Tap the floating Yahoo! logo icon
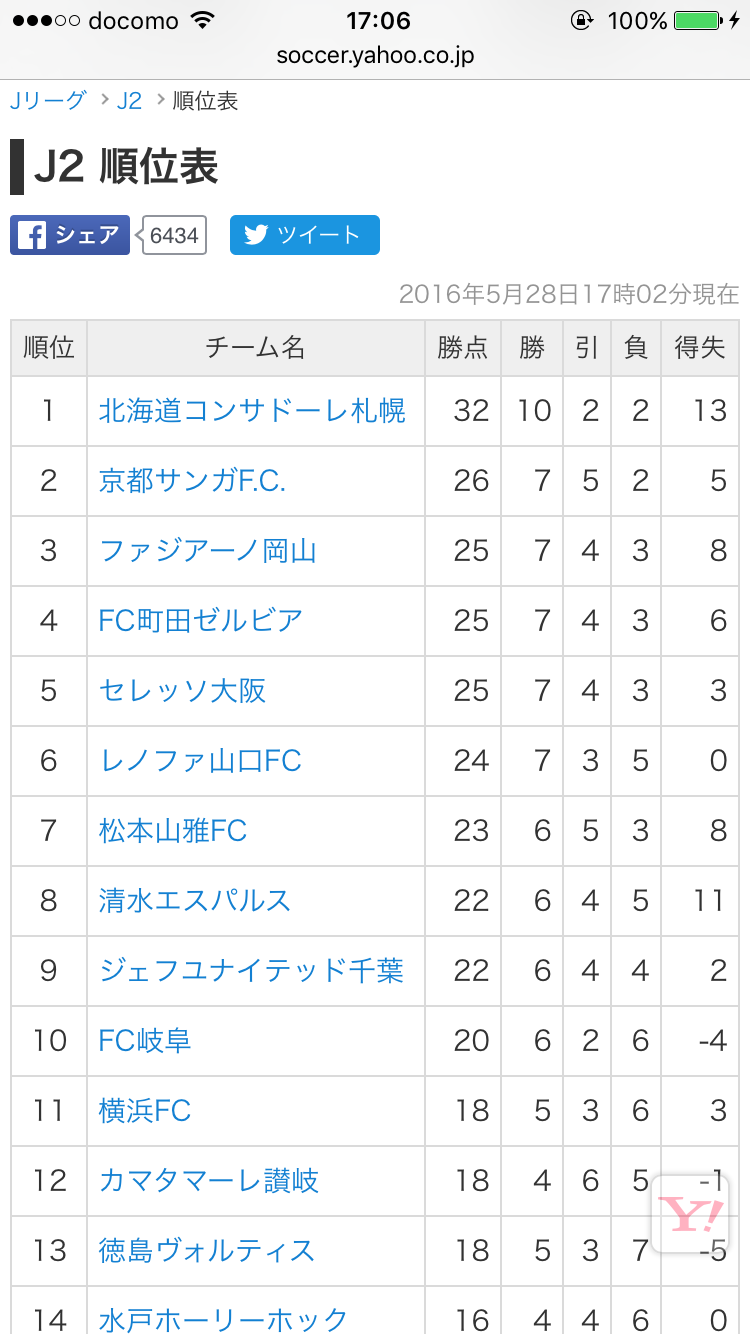This screenshot has height=1334, width=750. point(690,1215)
